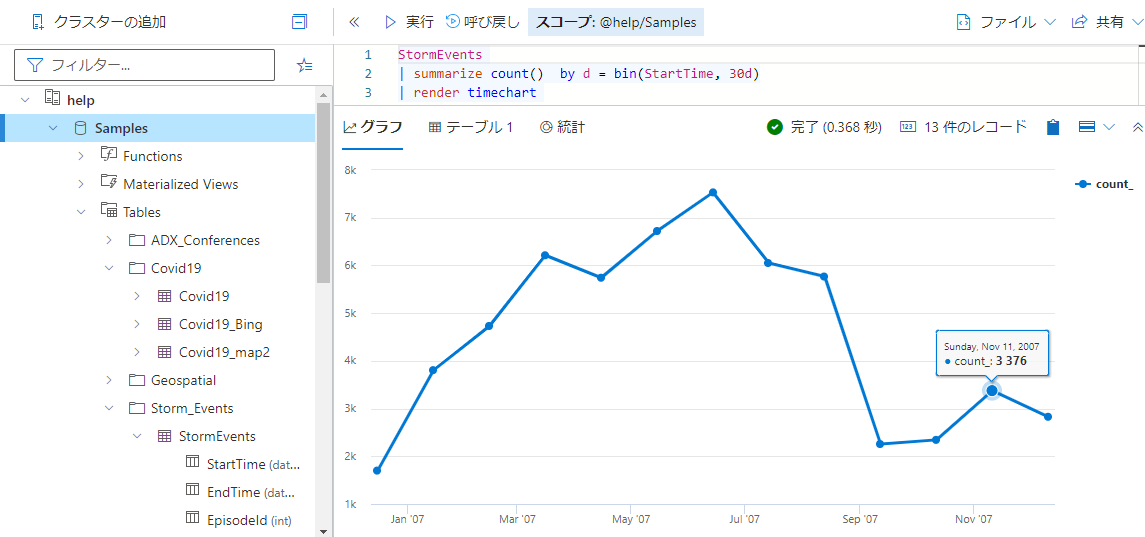Switch to the 統計 stats tab
The image size is (1145, 537).
[562, 127]
